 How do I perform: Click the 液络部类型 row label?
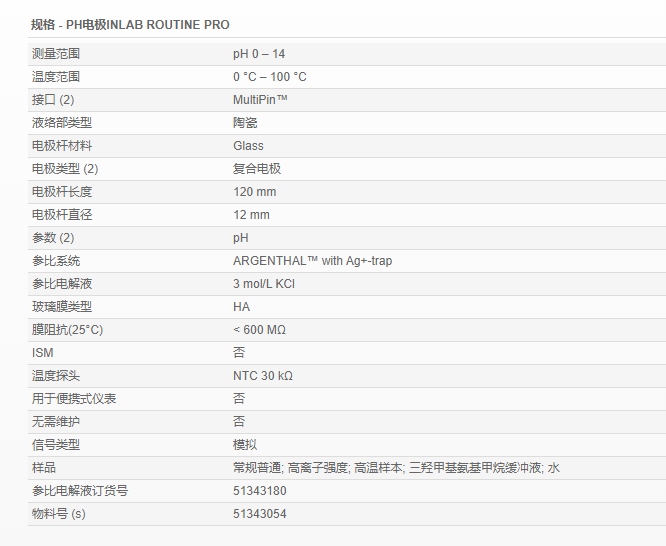click(x=62, y=123)
